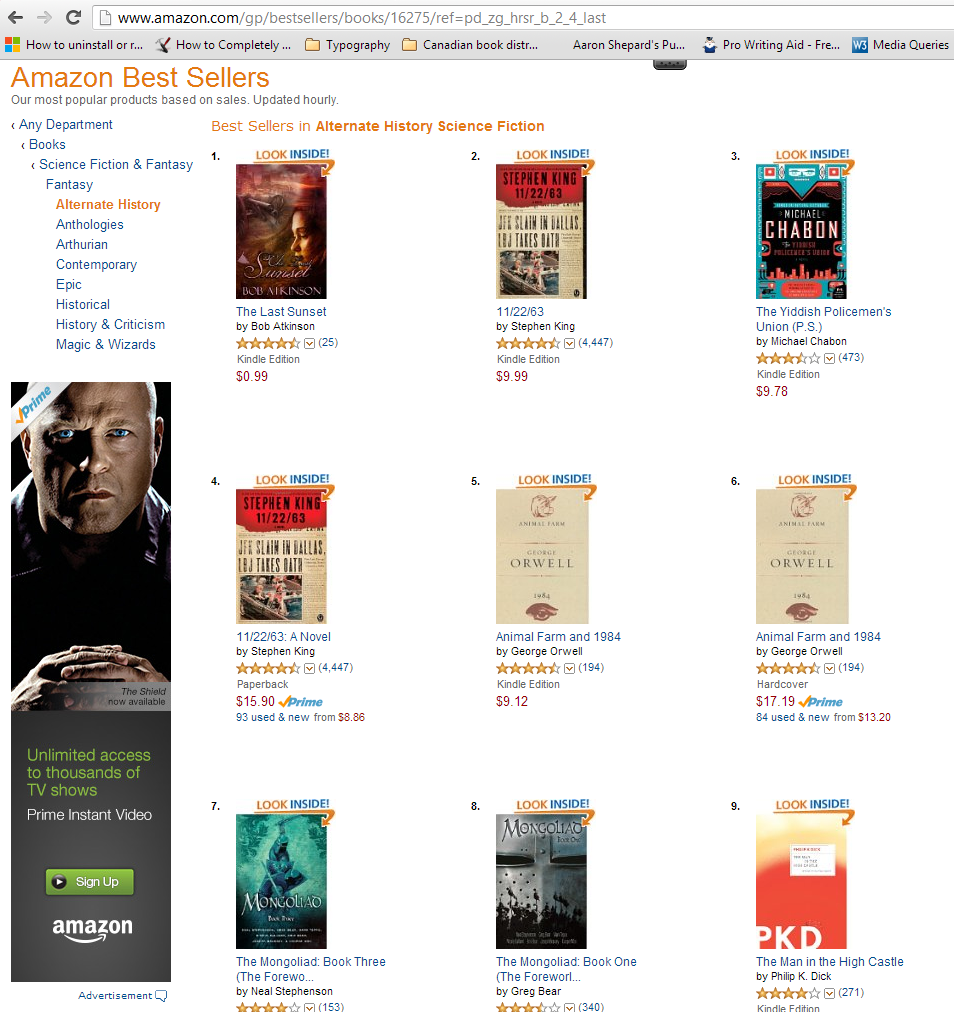Open The Last Sunset title link
The image size is (954, 1012).
[281, 312]
